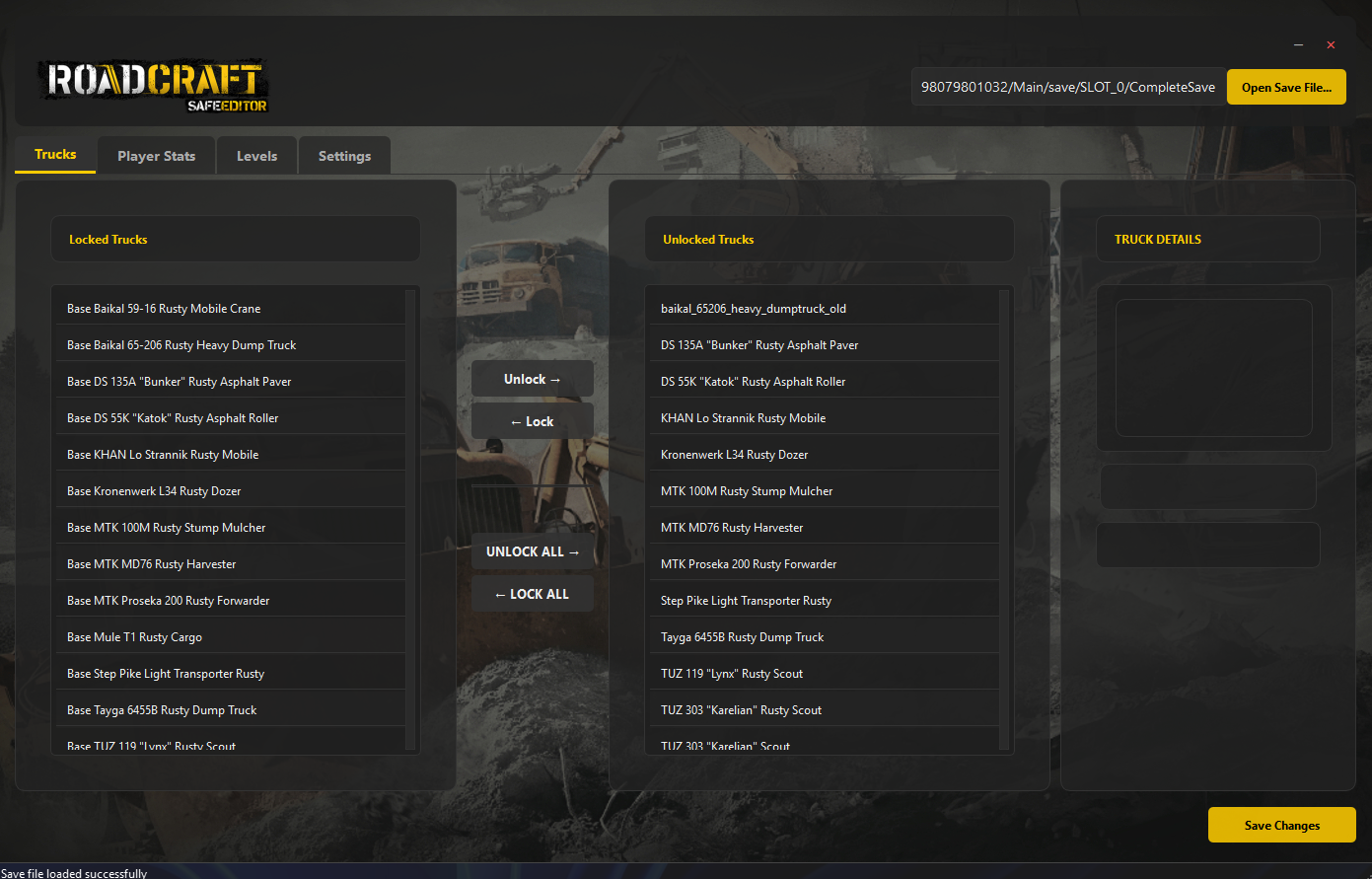1372x879 pixels.
Task: Click the Save Changes button
Action: click(x=1282, y=826)
